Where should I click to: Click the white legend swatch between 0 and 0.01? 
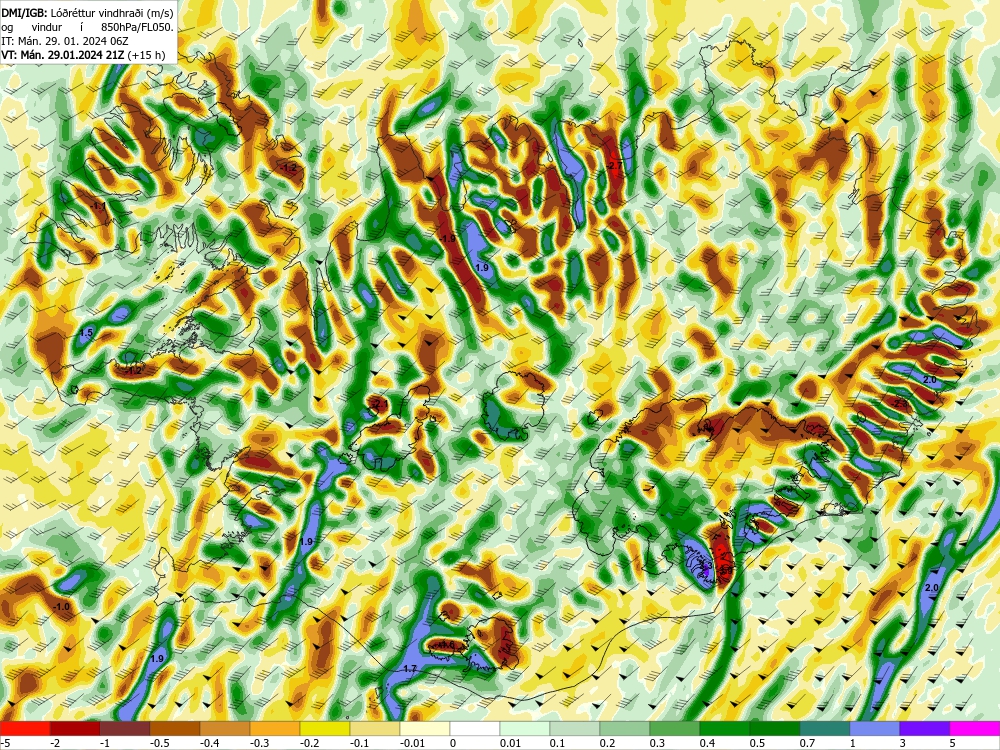475,728
